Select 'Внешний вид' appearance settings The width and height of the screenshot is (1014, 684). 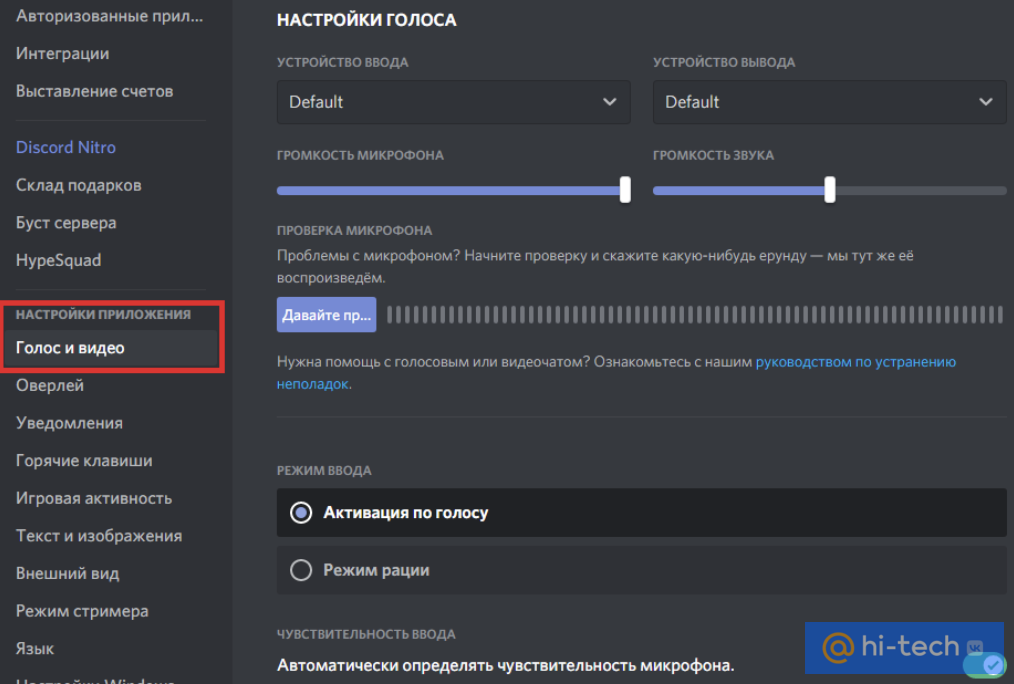click(x=67, y=573)
